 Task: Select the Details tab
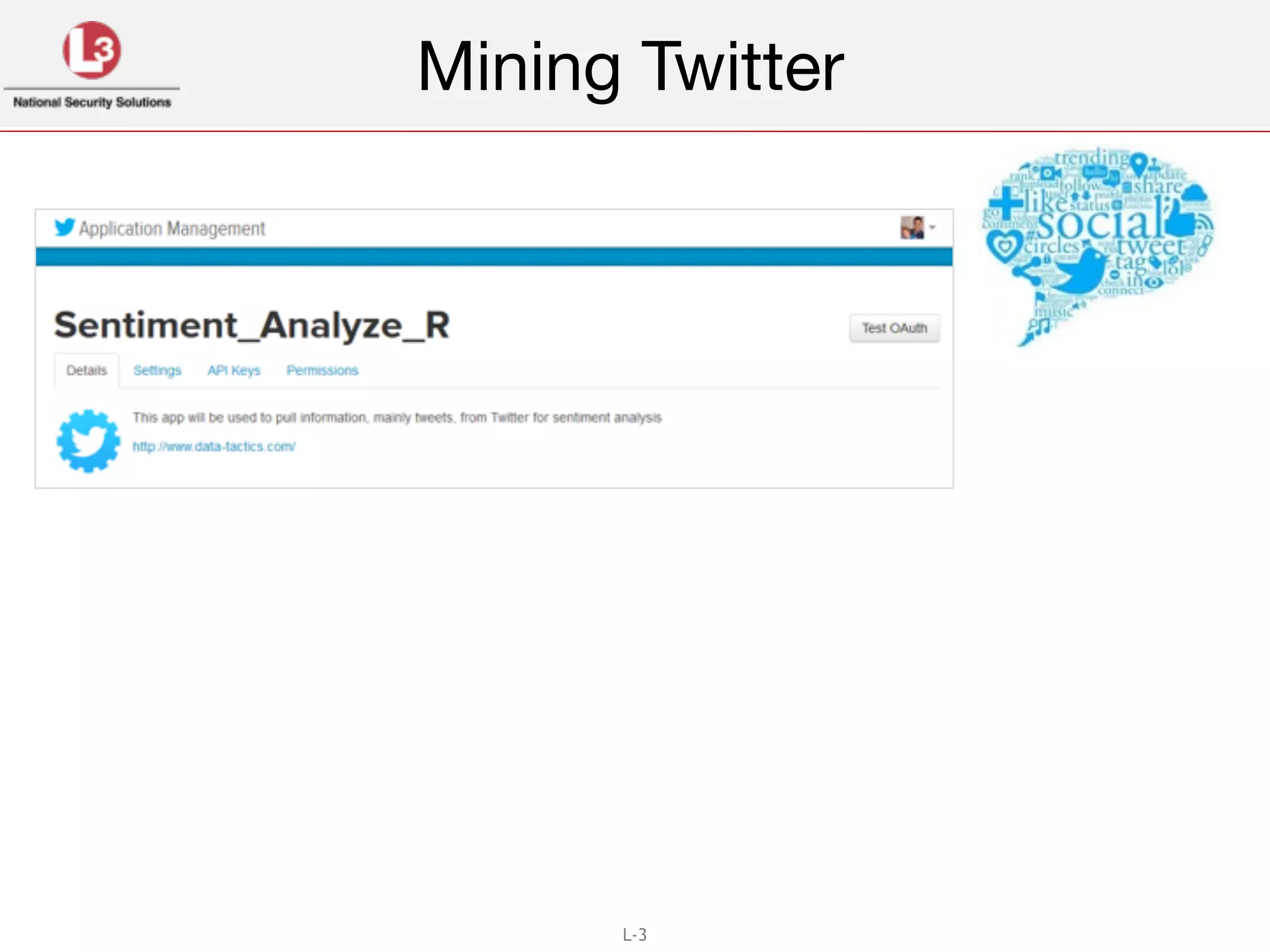pos(87,370)
